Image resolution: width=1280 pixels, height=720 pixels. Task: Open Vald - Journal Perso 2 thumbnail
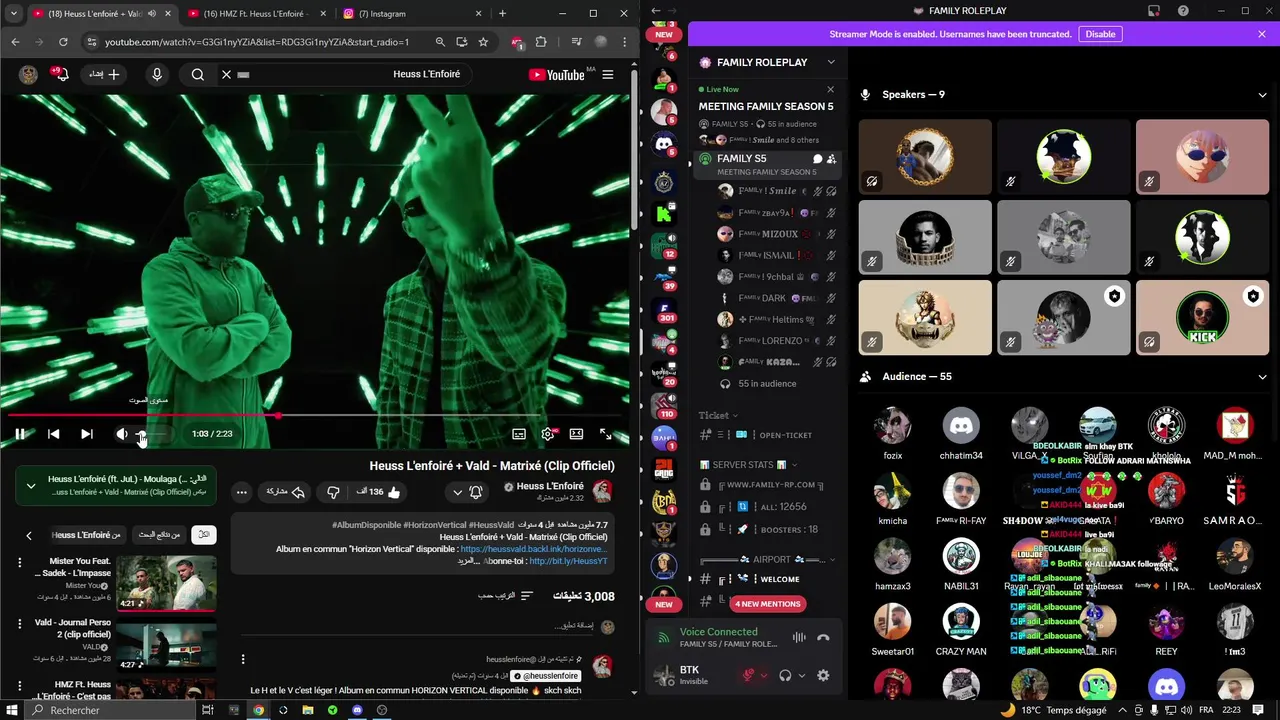click(x=166, y=643)
